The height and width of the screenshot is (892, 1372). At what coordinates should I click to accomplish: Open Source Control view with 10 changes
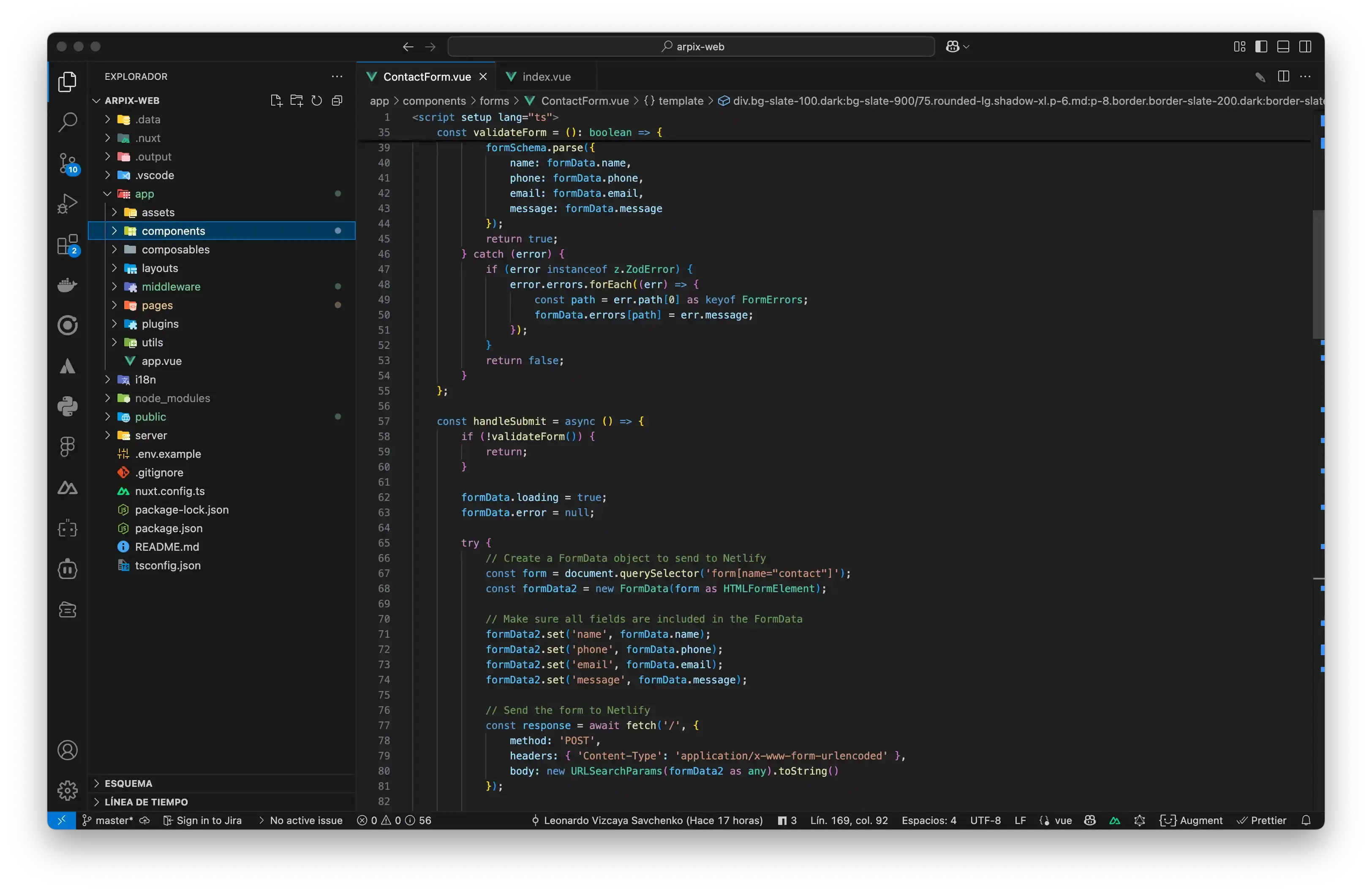[68, 163]
